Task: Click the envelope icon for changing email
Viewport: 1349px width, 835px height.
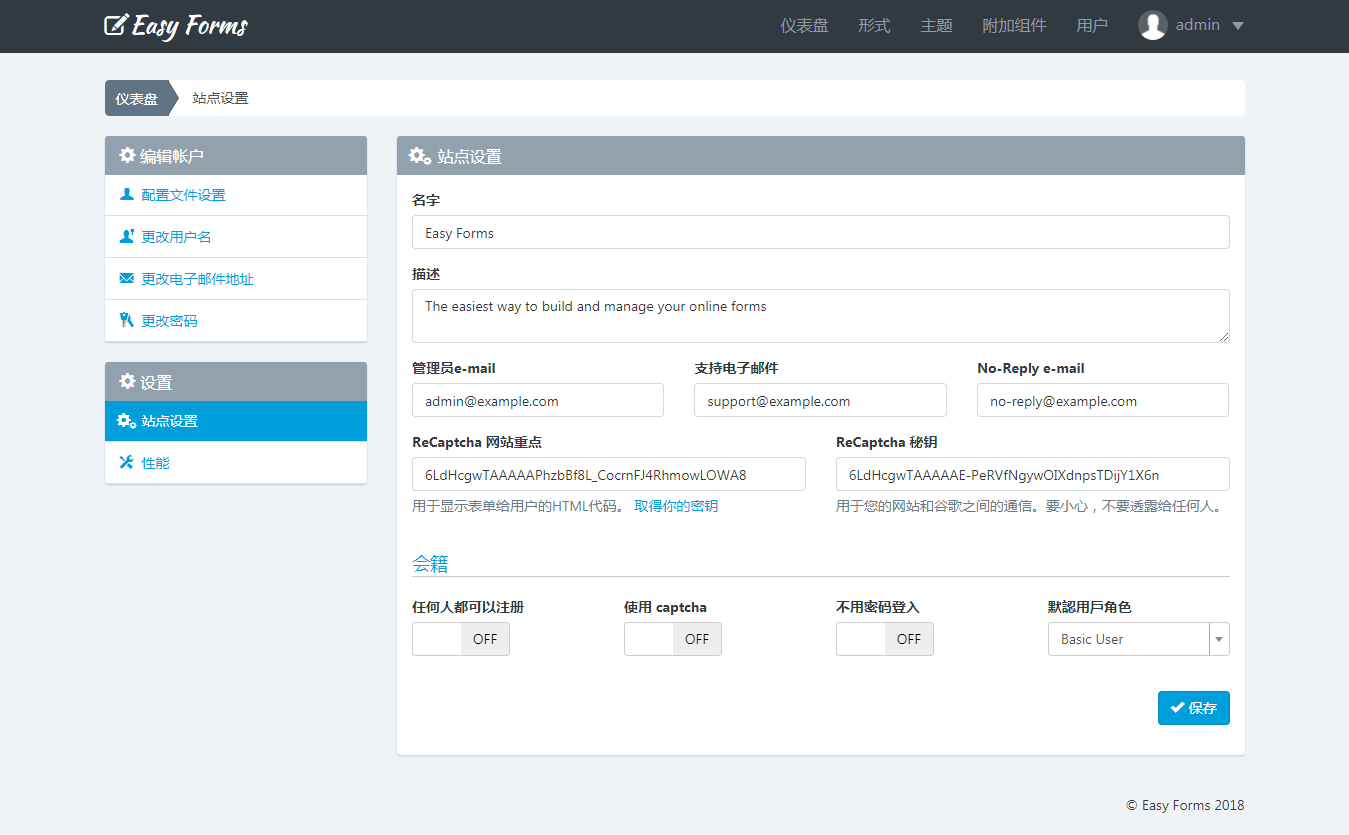Action: [x=127, y=279]
